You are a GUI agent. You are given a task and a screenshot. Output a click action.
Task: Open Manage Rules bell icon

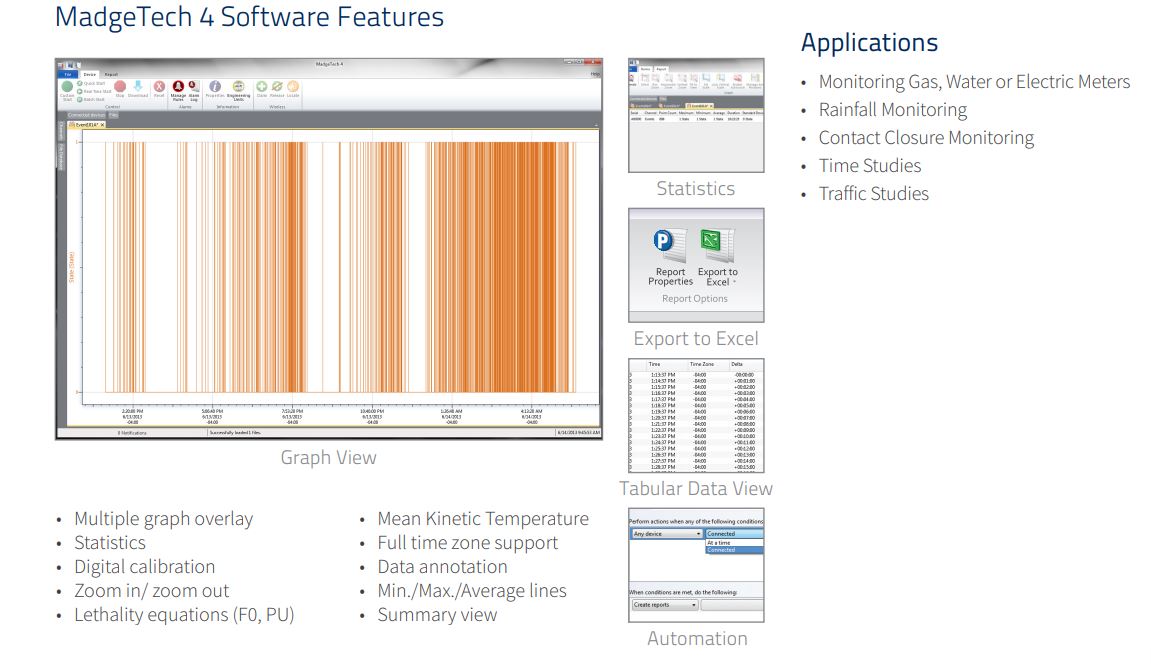click(x=178, y=87)
